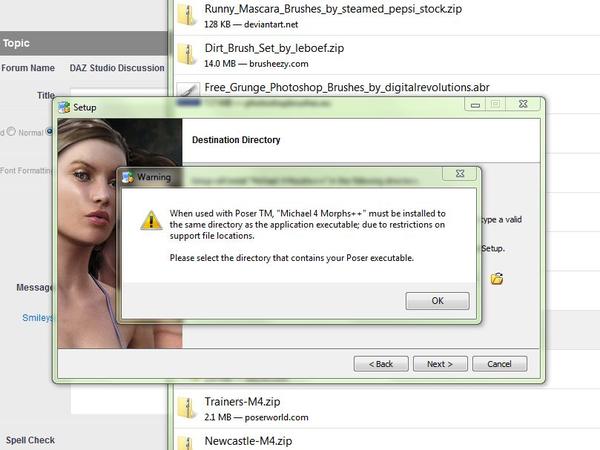Image resolution: width=600 pixels, height=450 pixels.
Task: Cancel the Setup installer
Action: (499, 364)
